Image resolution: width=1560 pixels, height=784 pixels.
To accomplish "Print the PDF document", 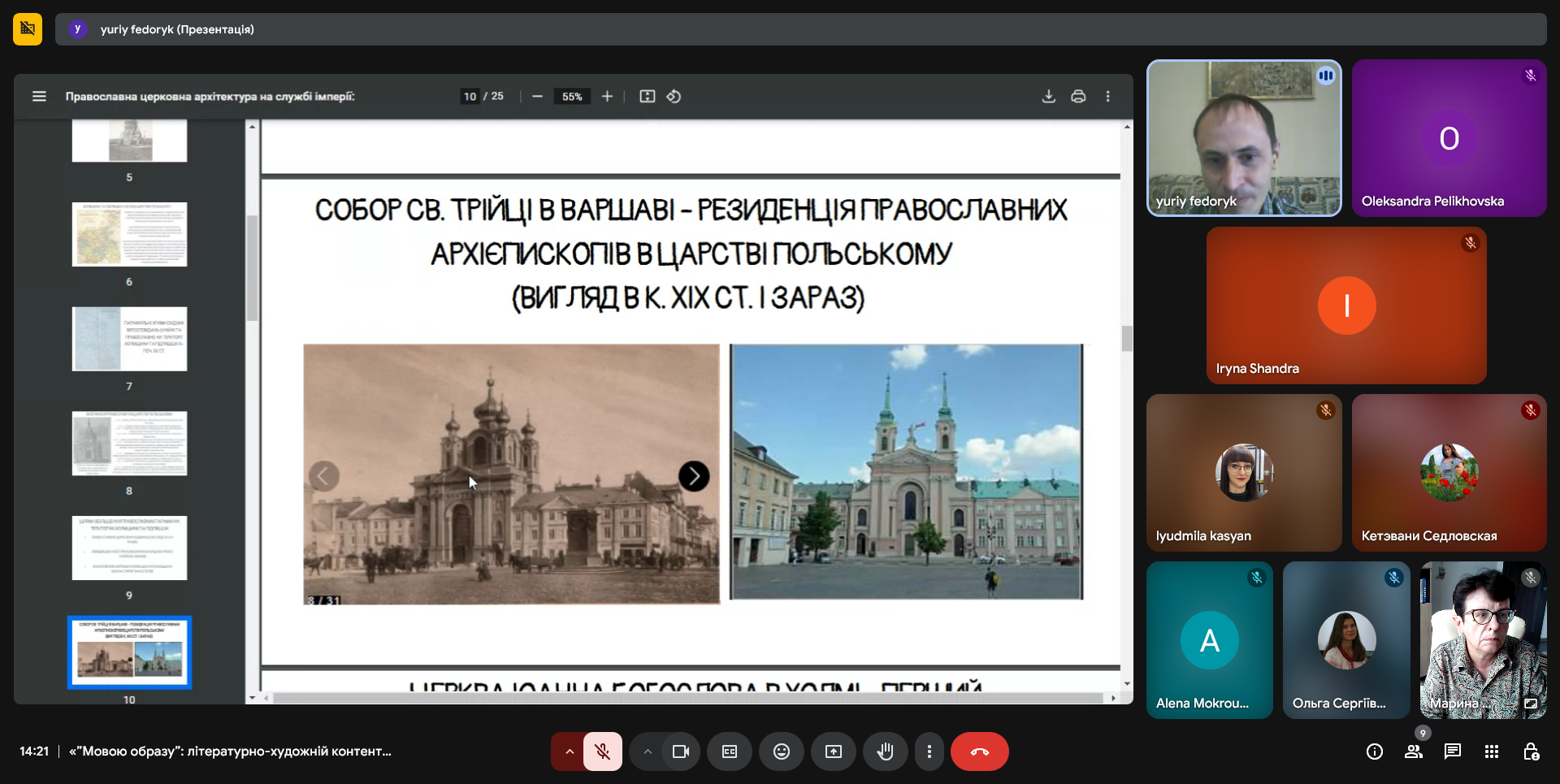I will coord(1078,97).
